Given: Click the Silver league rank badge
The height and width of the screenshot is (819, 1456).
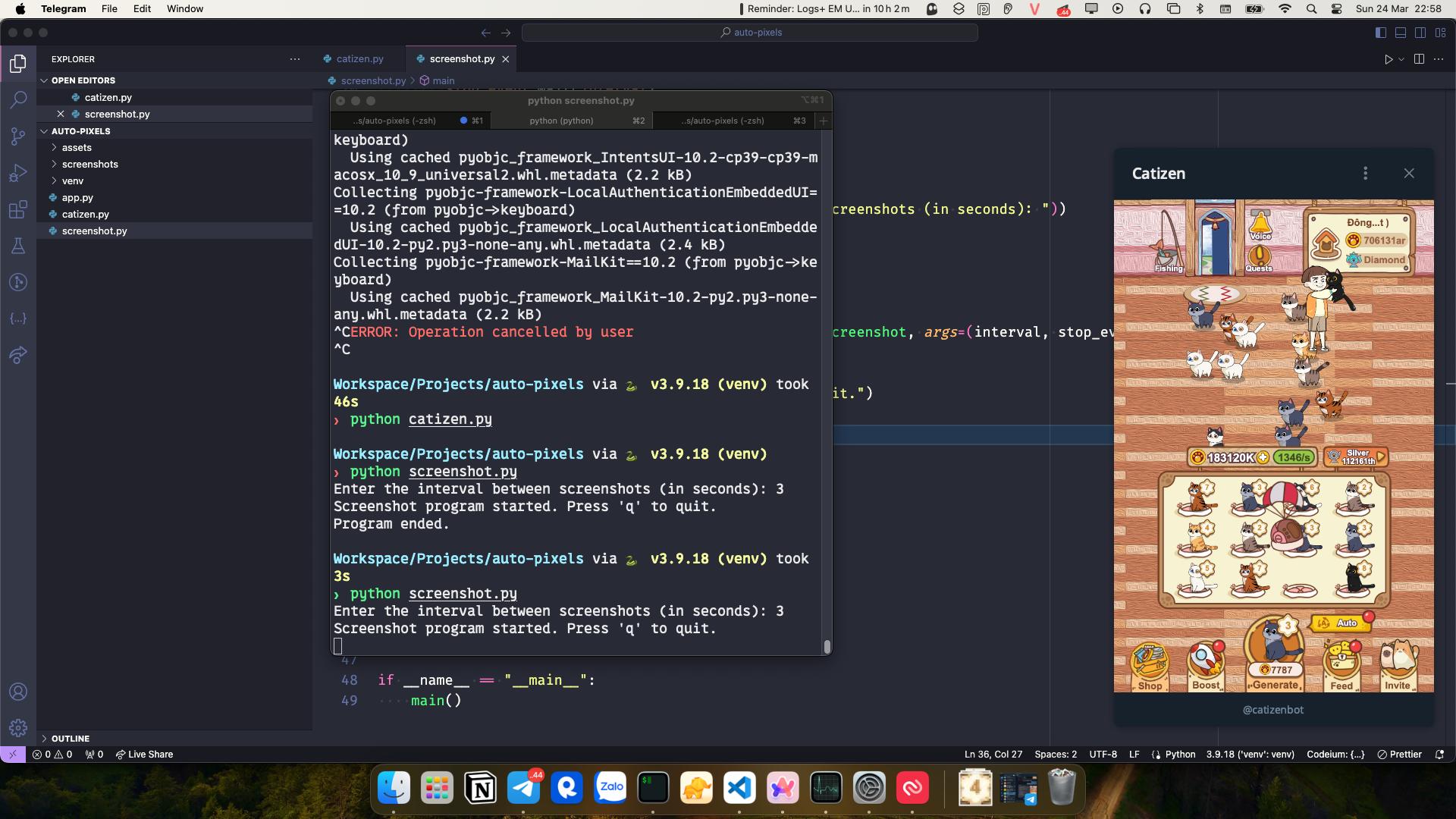Looking at the screenshot, I should [x=1356, y=457].
